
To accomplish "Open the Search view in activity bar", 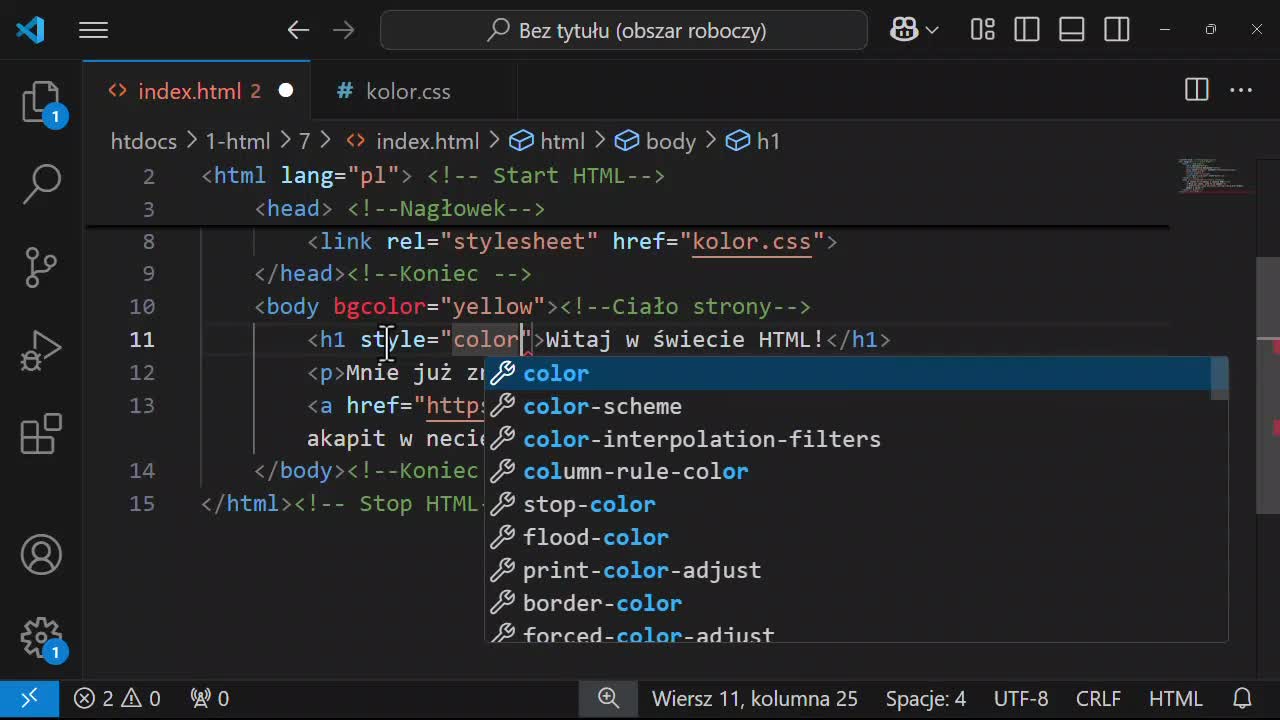I will pyautogui.click(x=42, y=183).
